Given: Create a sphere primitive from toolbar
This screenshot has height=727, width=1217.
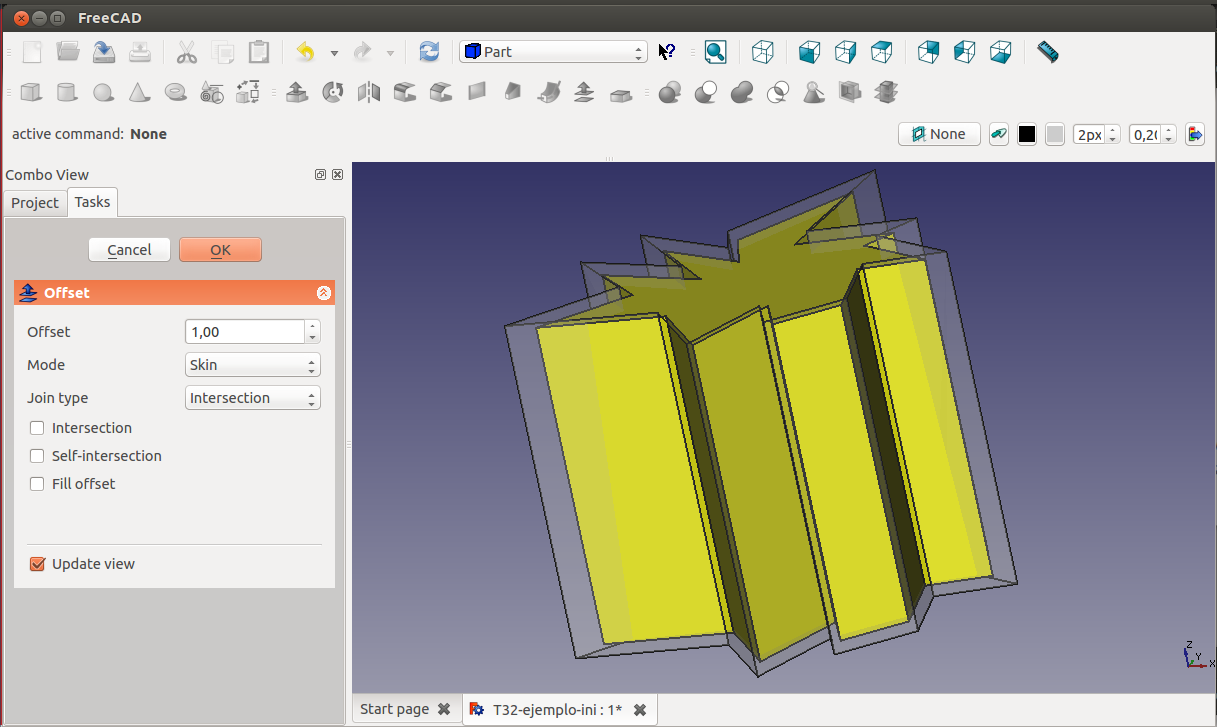Looking at the screenshot, I should click(x=102, y=93).
